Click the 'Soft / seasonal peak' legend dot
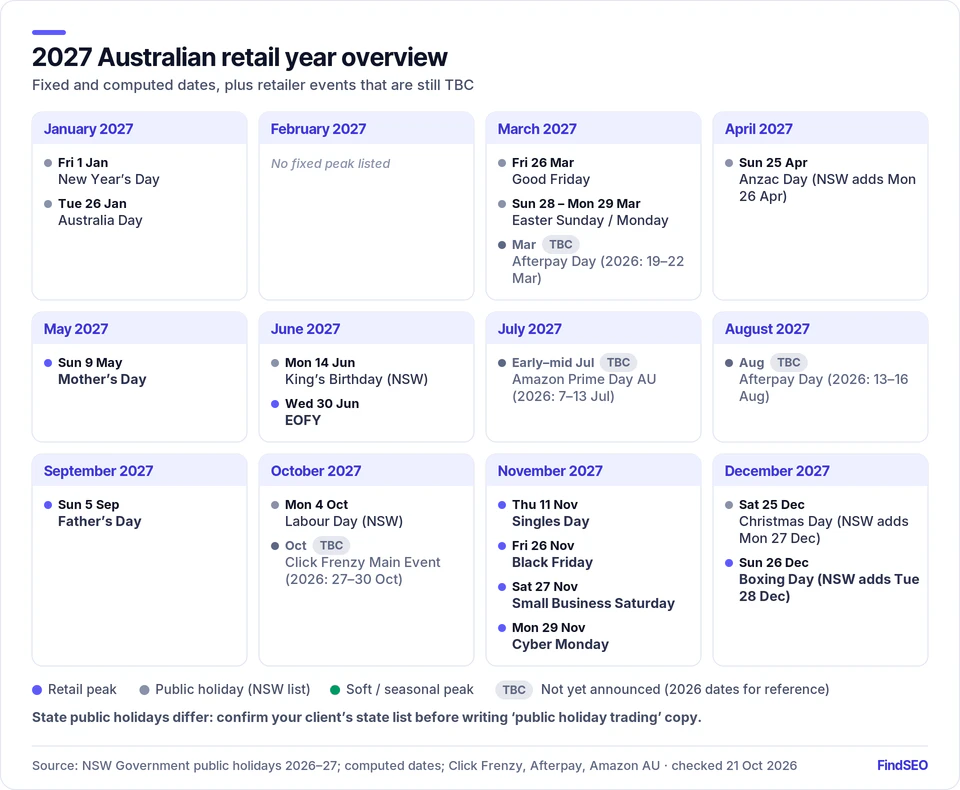 pyautogui.click(x=335, y=690)
